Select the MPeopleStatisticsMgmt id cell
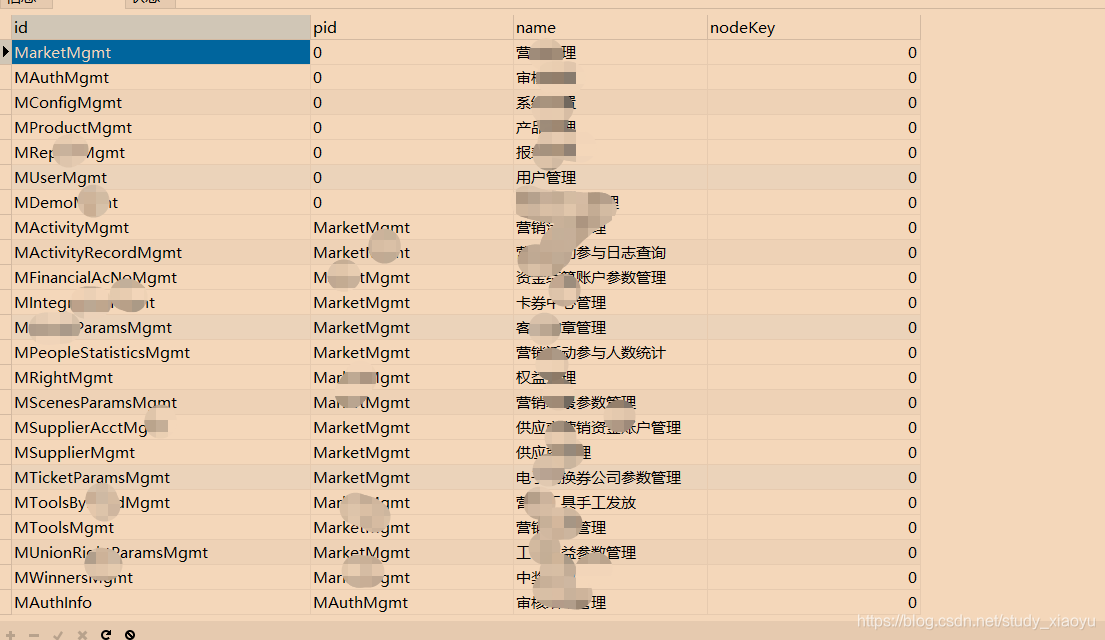 click(x=161, y=352)
